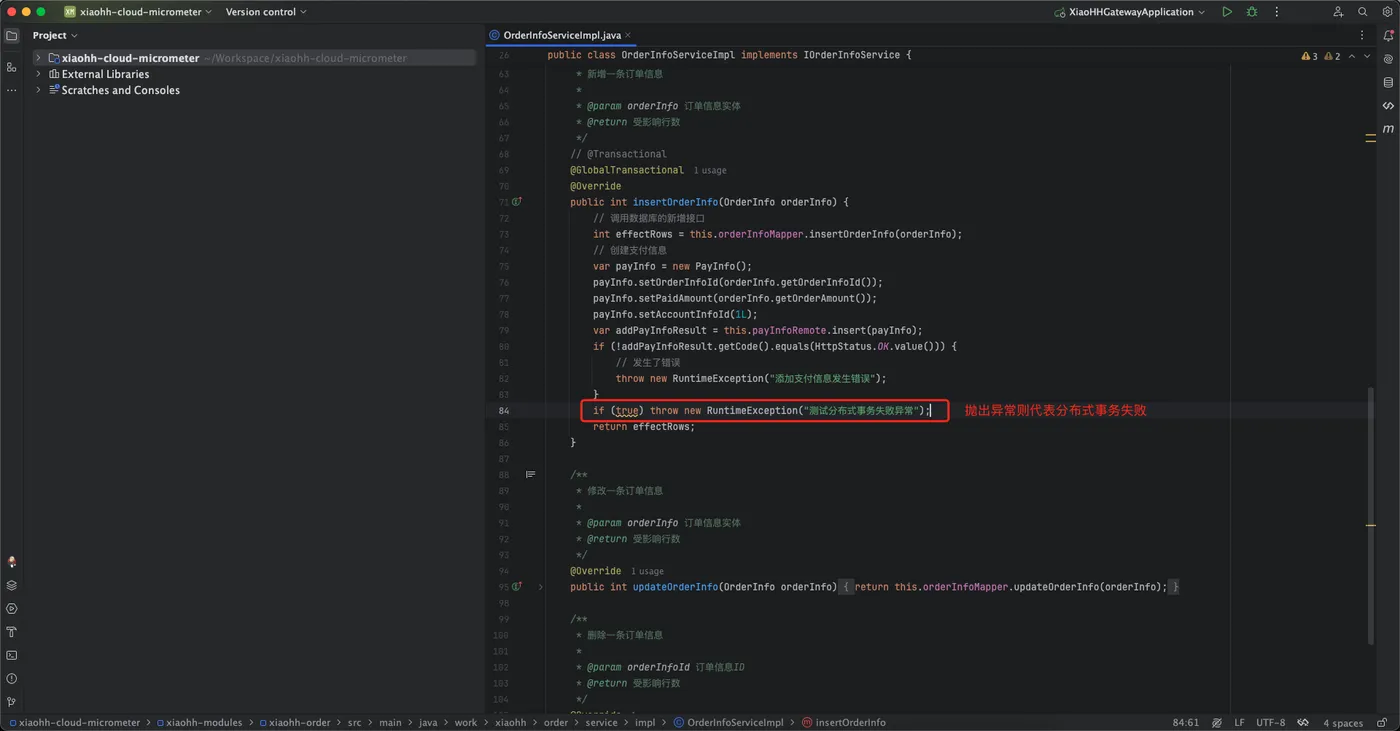Open the AI Assistant spiral icon

click(x=1388, y=59)
